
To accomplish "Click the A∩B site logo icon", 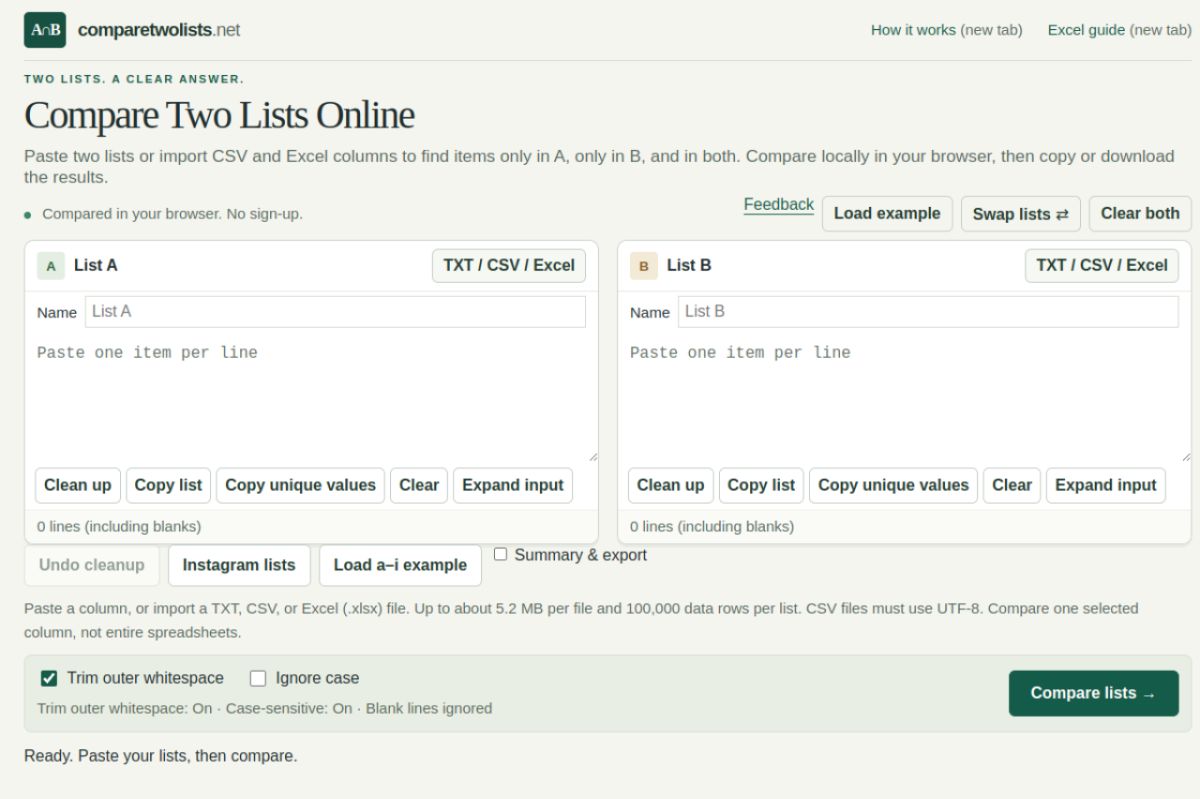I will [x=45, y=30].
